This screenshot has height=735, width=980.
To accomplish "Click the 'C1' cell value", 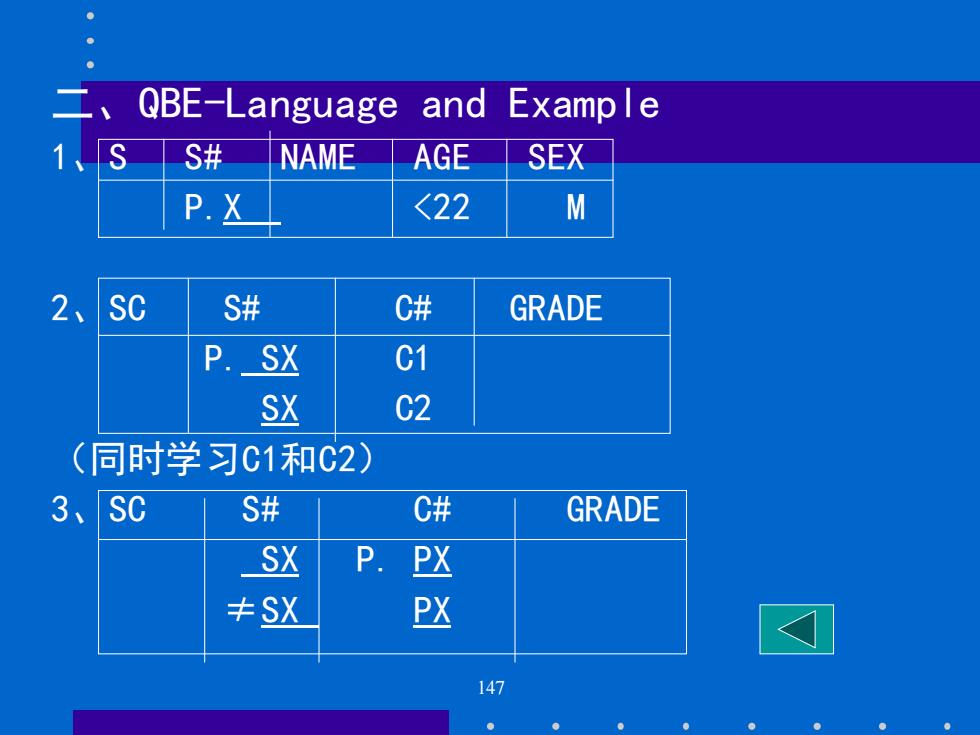I will tap(411, 359).
